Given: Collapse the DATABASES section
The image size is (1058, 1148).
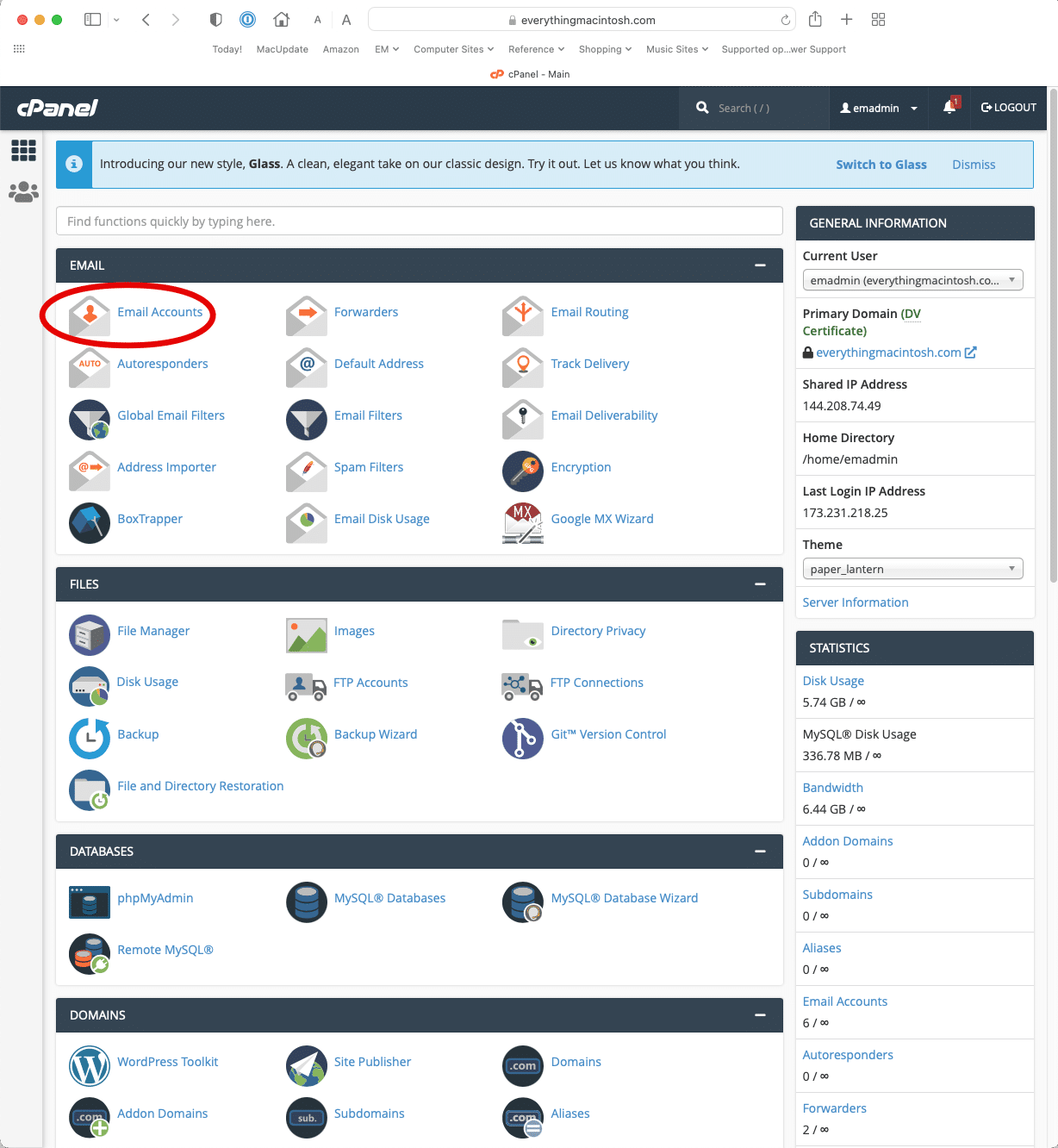Looking at the screenshot, I should [x=760, y=852].
